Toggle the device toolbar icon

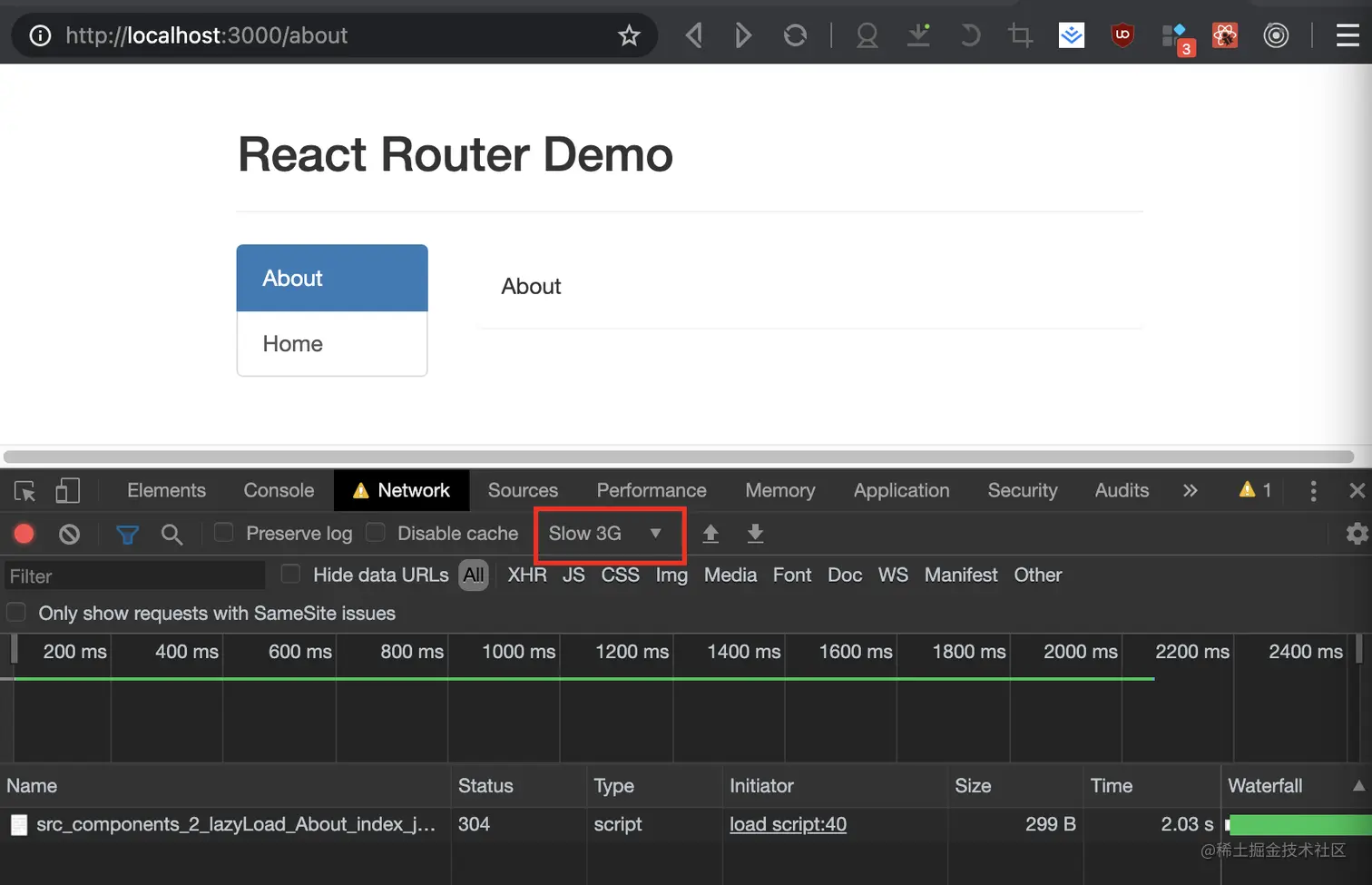[x=68, y=491]
